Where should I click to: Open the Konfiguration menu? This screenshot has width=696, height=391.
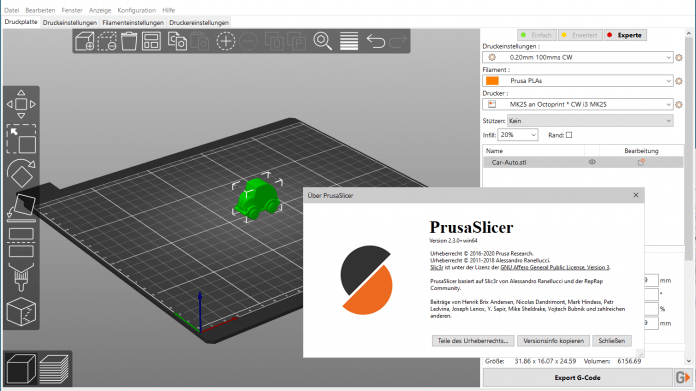(x=137, y=10)
